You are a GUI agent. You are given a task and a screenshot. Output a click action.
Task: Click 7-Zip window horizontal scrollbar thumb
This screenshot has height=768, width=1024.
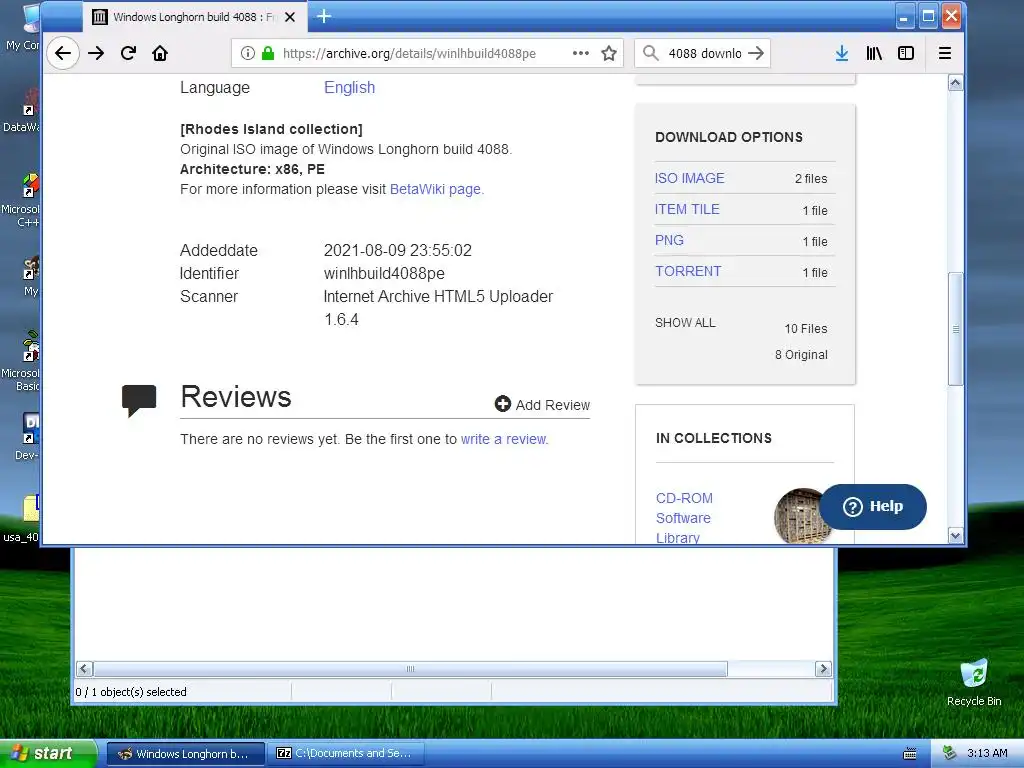pyautogui.click(x=410, y=669)
